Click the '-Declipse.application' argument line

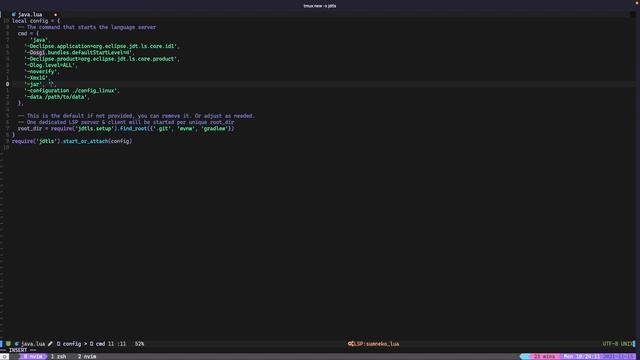point(102,46)
